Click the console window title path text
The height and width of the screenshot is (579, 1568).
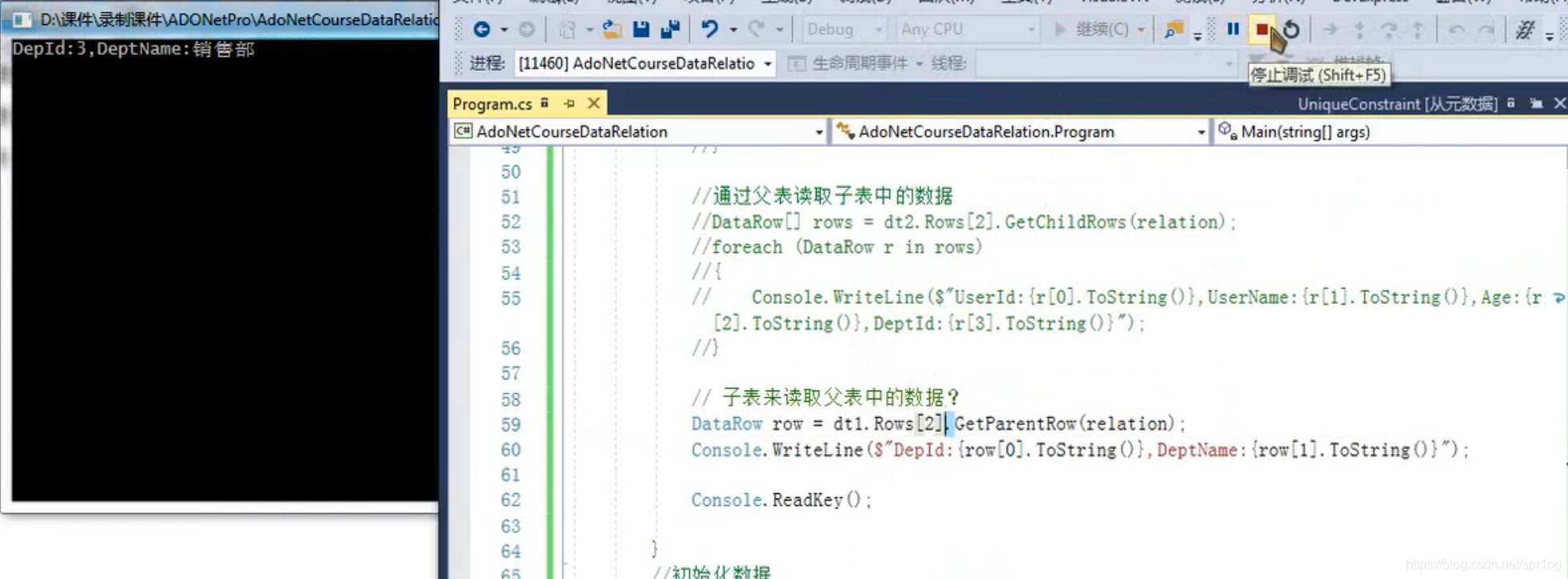tap(239, 19)
